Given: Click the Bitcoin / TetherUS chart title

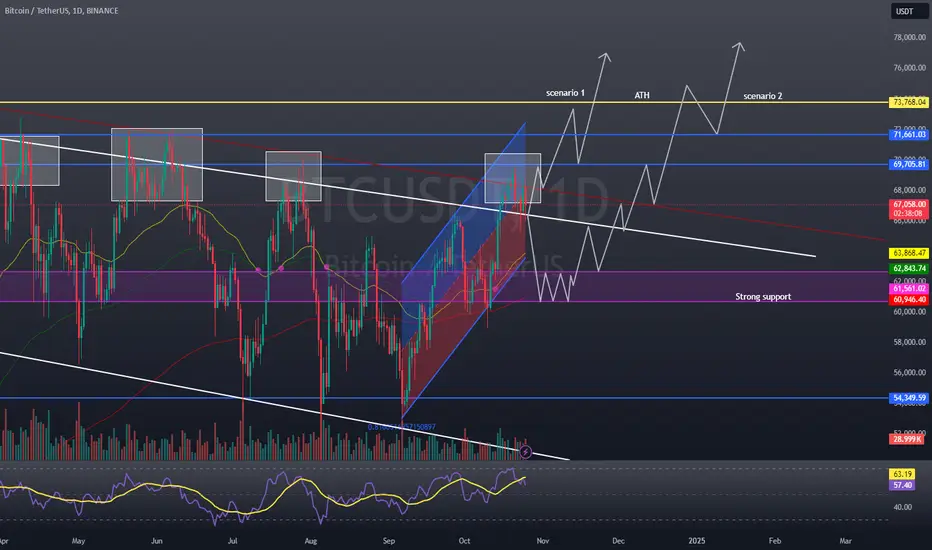Looking at the screenshot, I should [61, 11].
